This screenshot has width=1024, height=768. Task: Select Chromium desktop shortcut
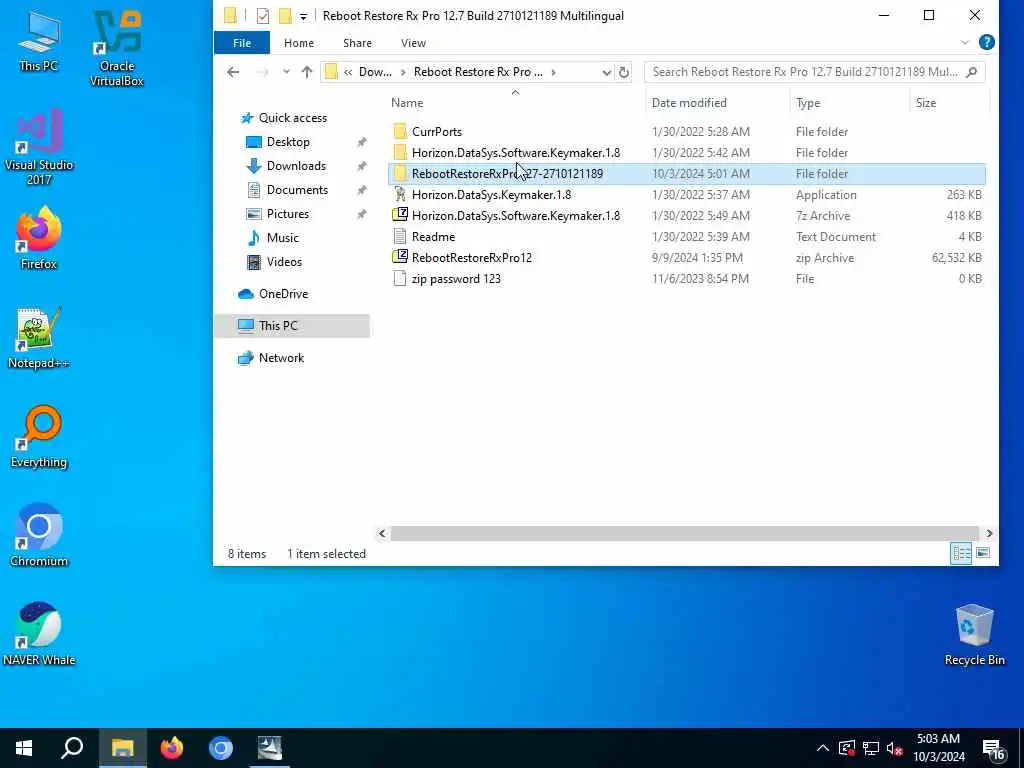39,535
